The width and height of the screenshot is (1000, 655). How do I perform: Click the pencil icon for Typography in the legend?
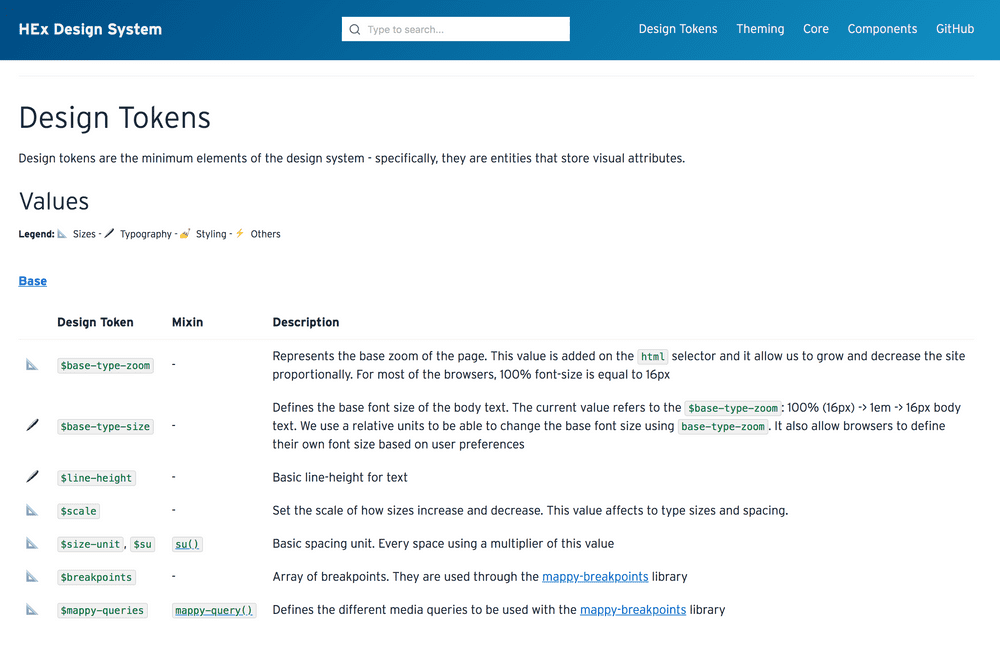coord(110,233)
